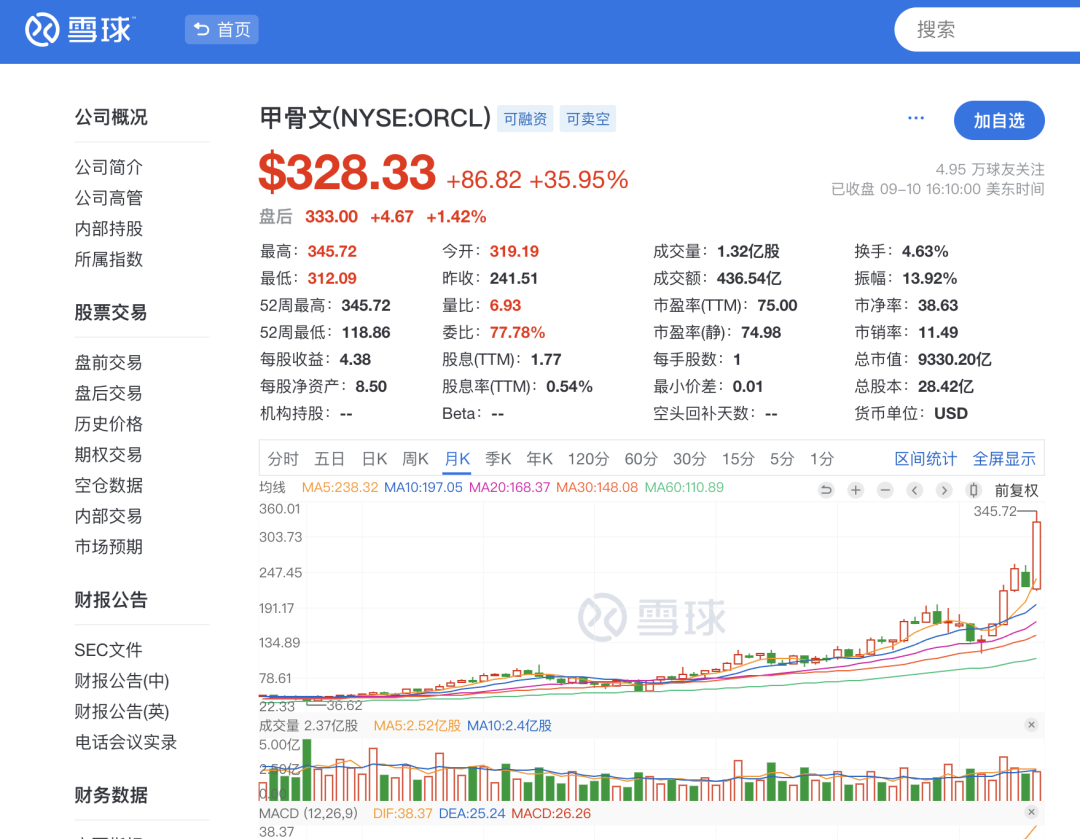The image size is (1080, 839).
Task: Click the 可卖空 tag
Action: click(x=588, y=118)
